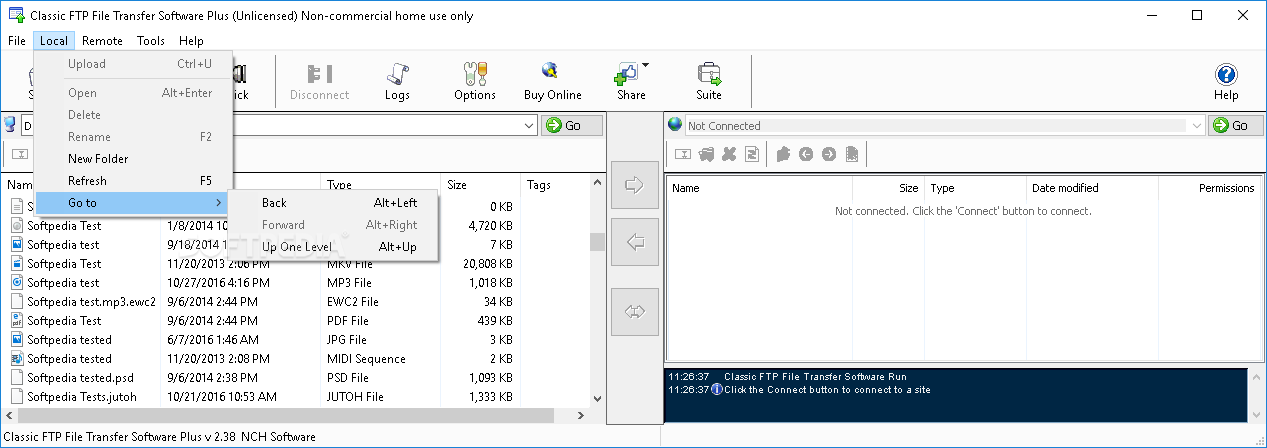Click the local list scroll down arrow

coord(597,398)
